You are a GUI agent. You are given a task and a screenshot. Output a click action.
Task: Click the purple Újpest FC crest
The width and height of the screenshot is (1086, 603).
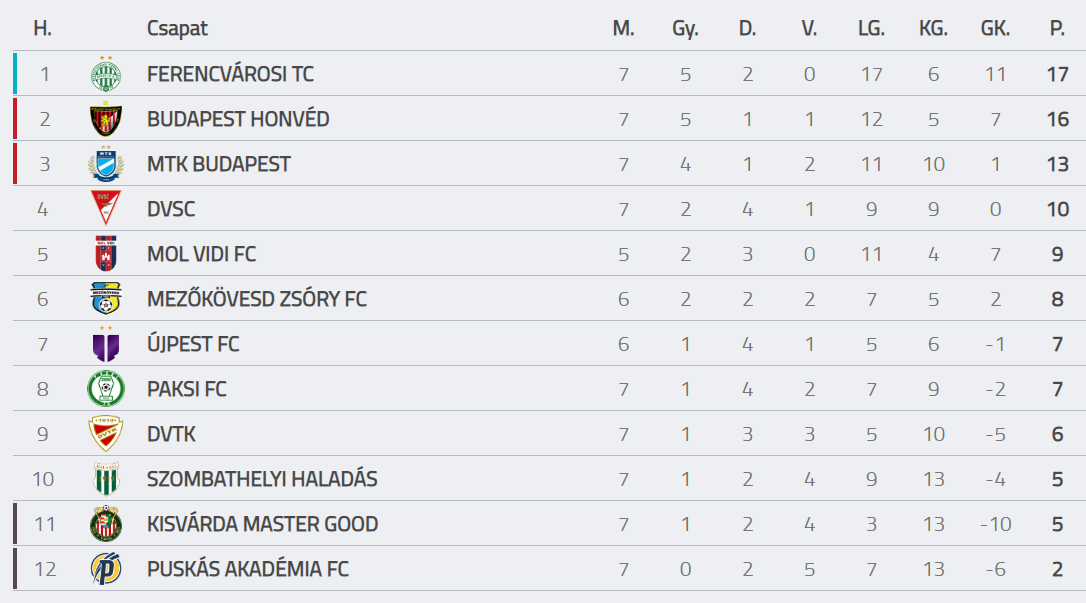coord(106,343)
